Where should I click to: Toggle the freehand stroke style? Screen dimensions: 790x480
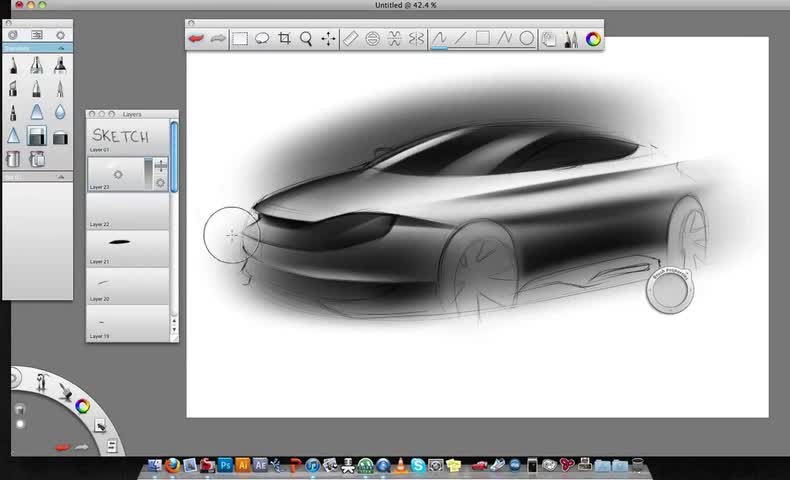click(438, 39)
